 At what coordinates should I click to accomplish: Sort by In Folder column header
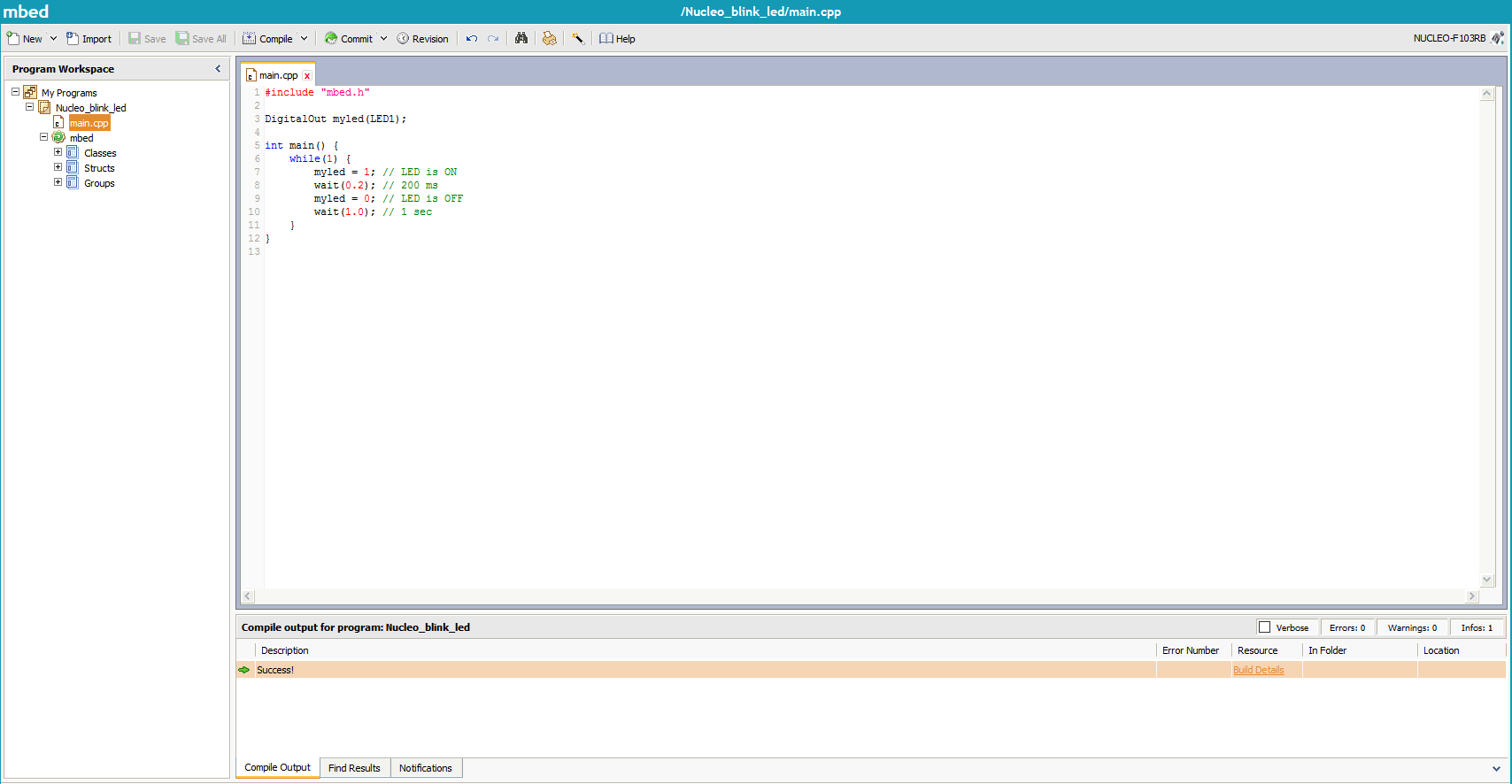(x=1360, y=650)
